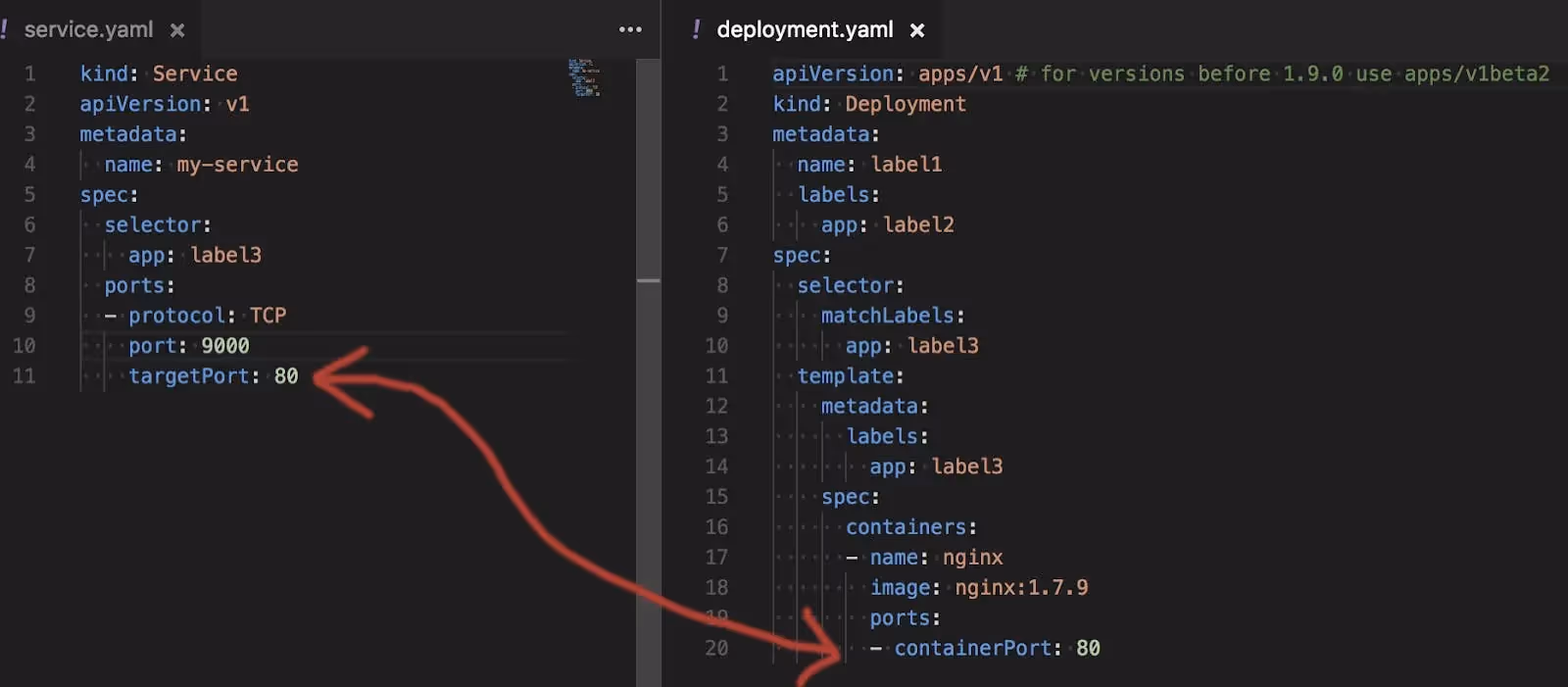The width and height of the screenshot is (1568, 687).
Task: Click the 'port: 9000' line
Action: point(188,346)
